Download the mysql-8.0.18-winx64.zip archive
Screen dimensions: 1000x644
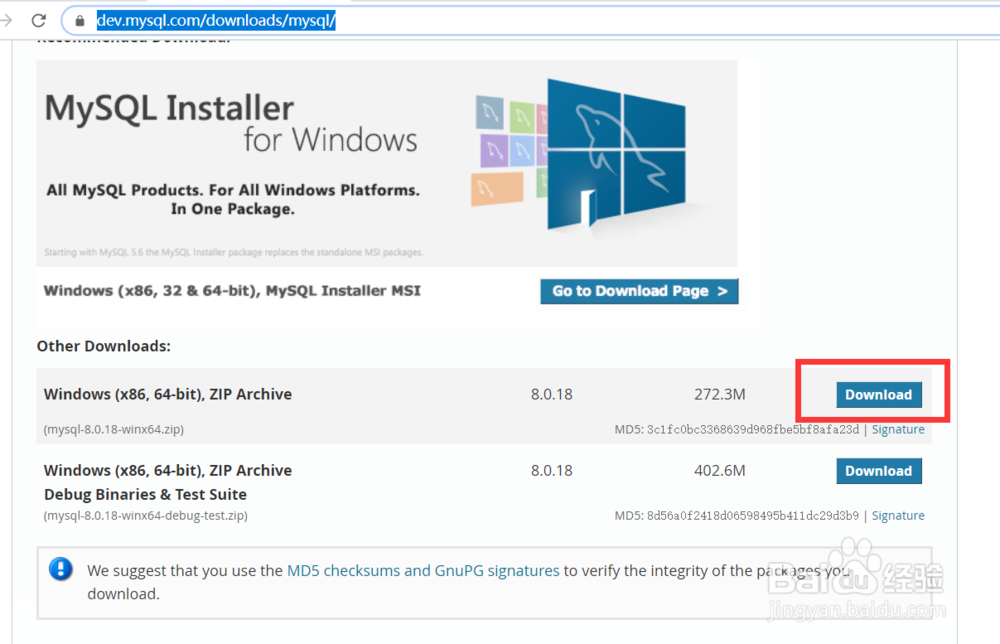point(879,394)
